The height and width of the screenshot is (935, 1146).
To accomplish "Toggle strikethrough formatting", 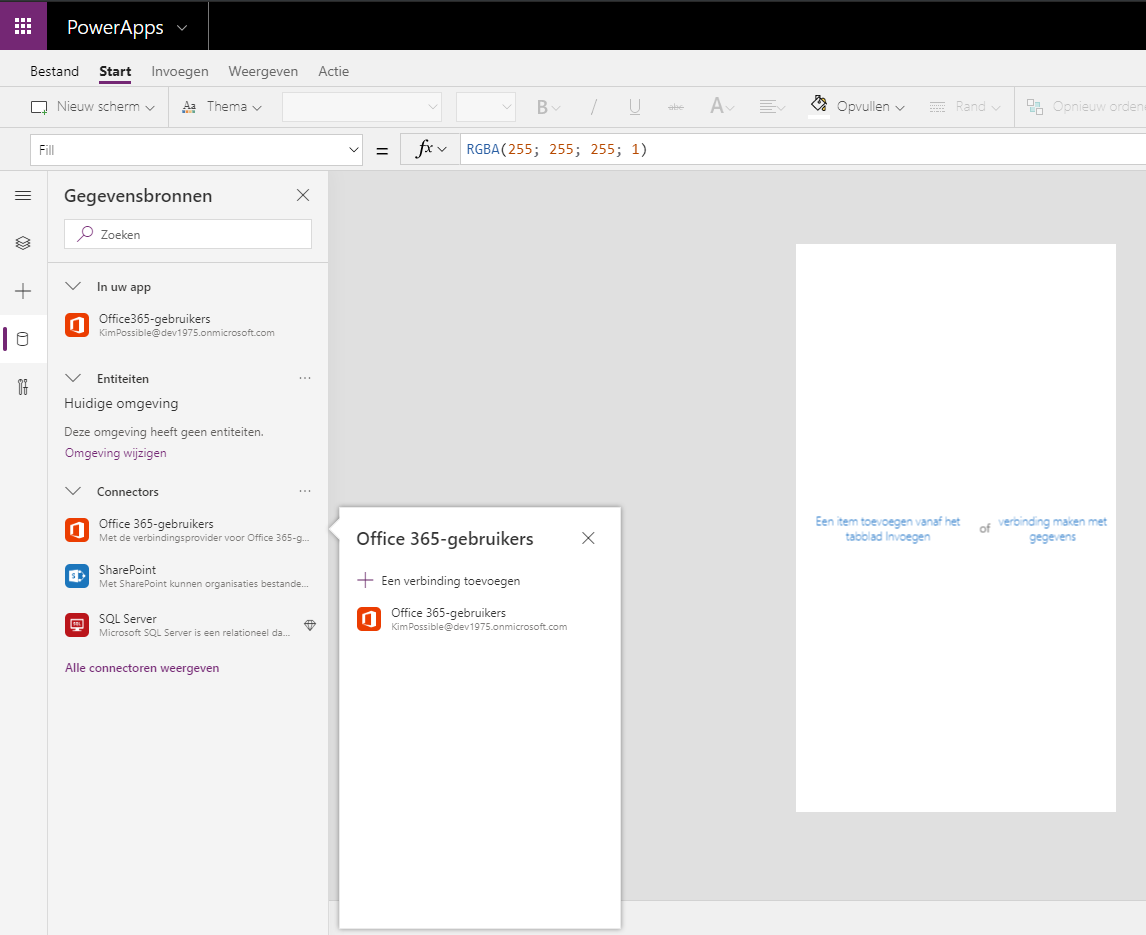I will point(676,107).
